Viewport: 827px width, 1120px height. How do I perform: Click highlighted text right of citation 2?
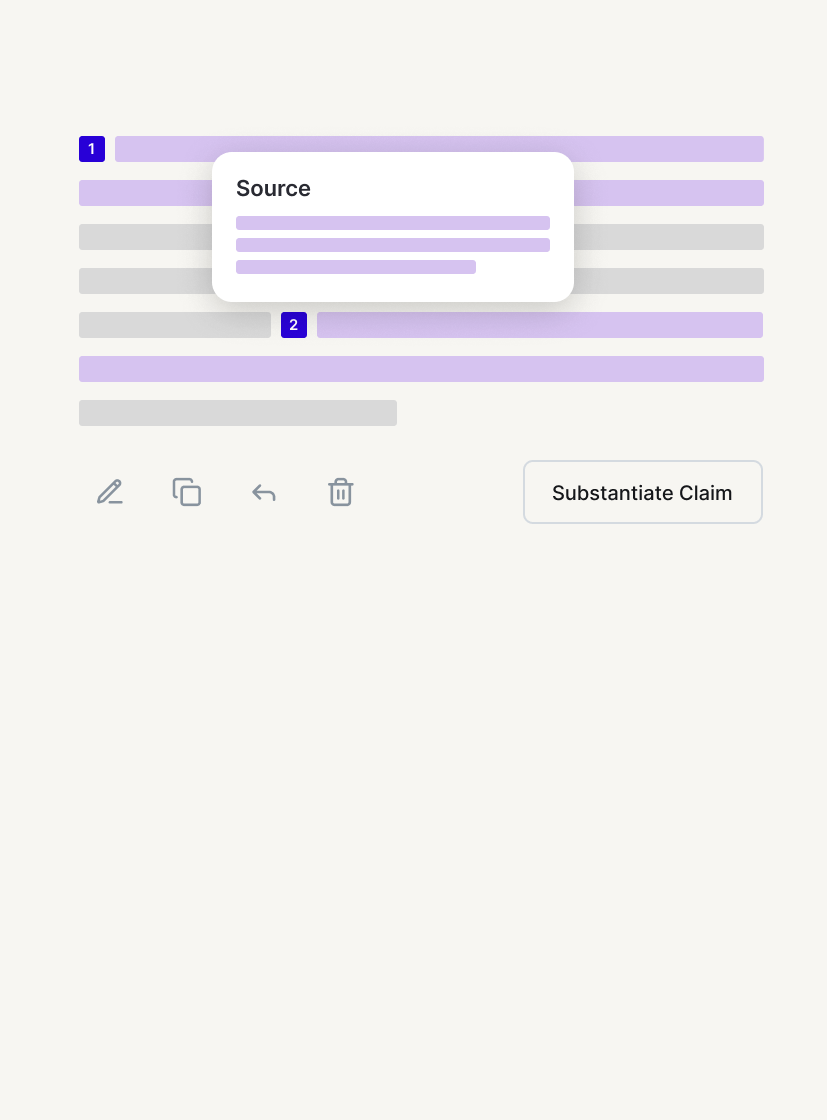540,325
